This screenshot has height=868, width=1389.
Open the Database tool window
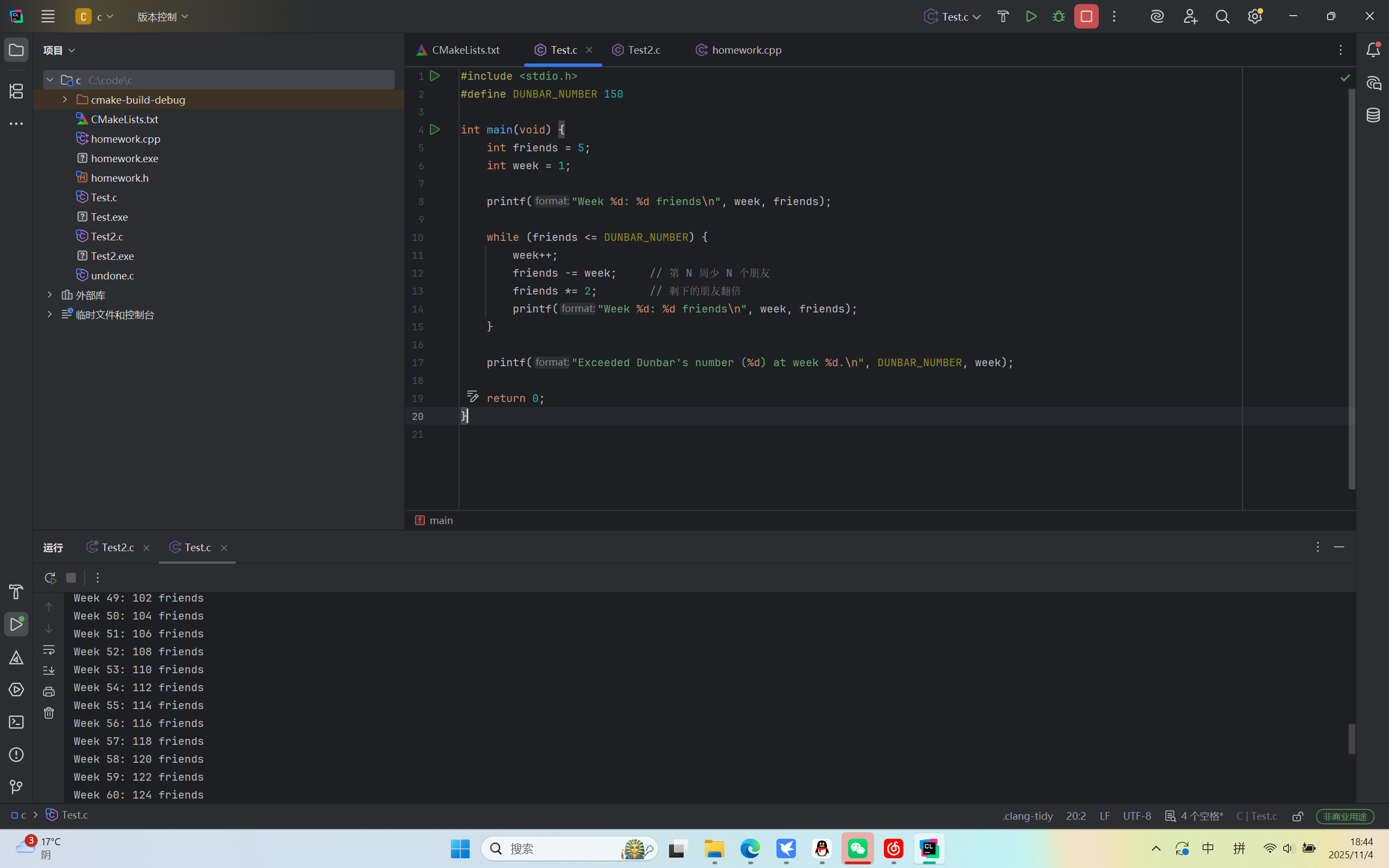(x=1373, y=115)
